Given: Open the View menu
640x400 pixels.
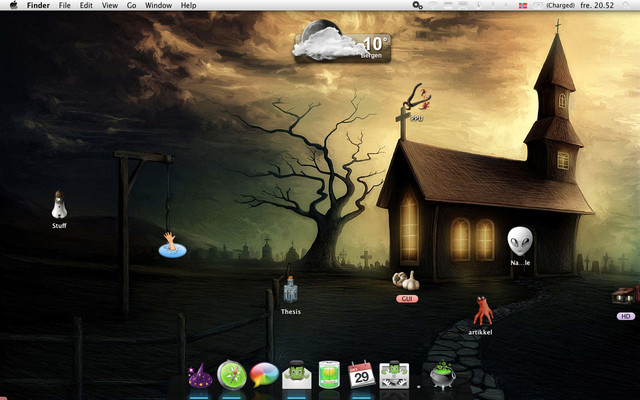Looking at the screenshot, I should click(x=109, y=5).
